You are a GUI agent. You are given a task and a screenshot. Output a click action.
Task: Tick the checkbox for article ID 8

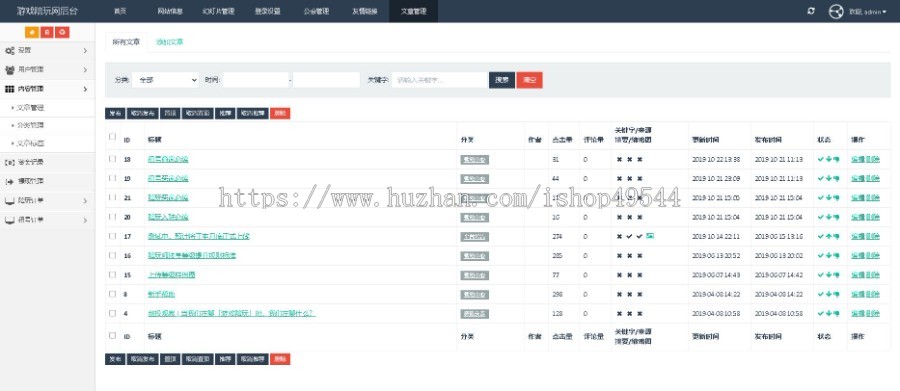pos(112,293)
